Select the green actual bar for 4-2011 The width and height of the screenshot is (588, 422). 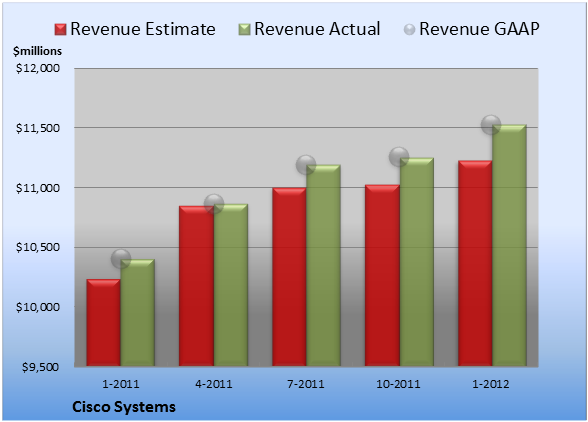231,285
